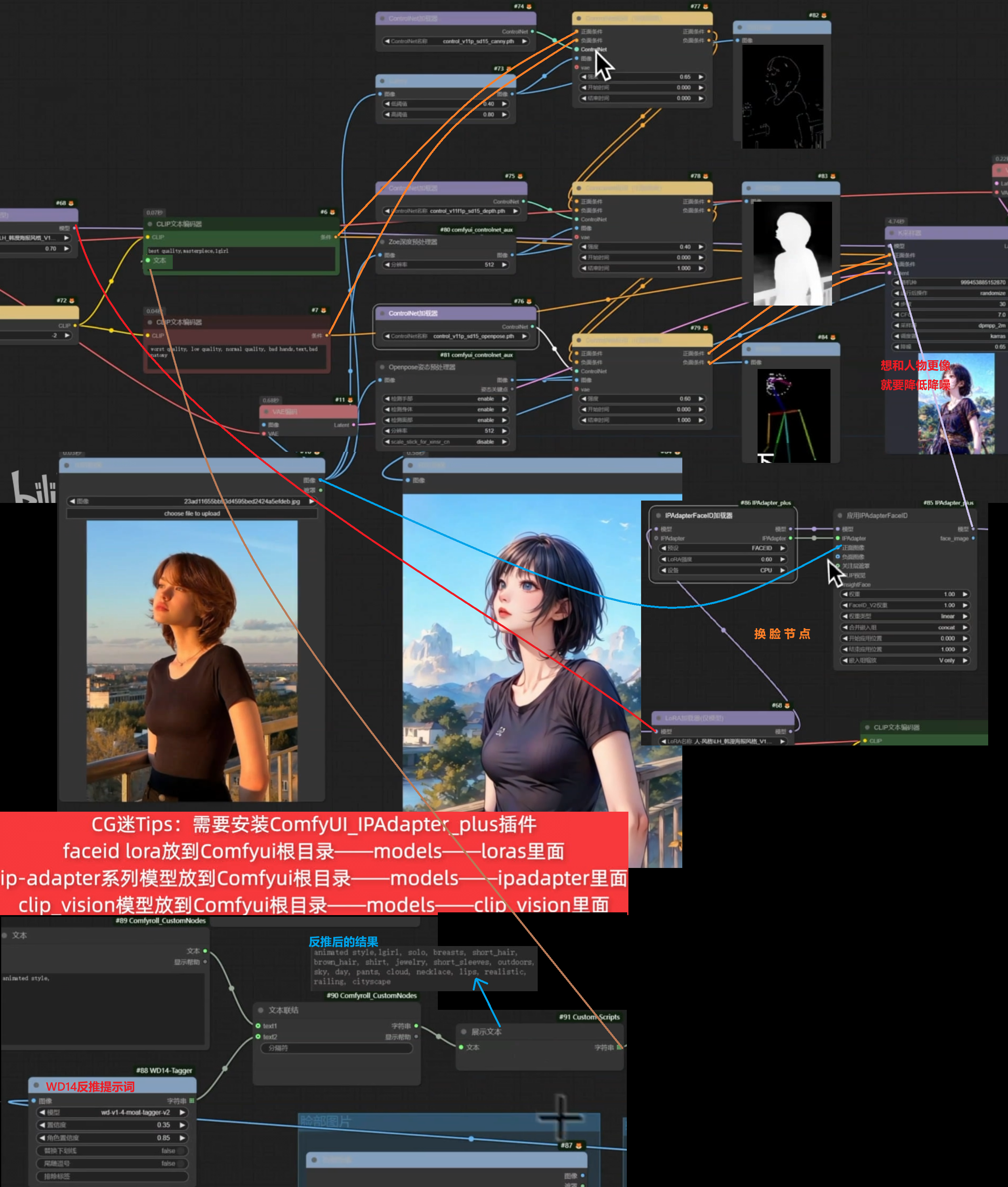Click the Zoe深度预处理器 node collapse dot
The width and height of the screenshot is (1008, 1187).
tap(382, 242)
